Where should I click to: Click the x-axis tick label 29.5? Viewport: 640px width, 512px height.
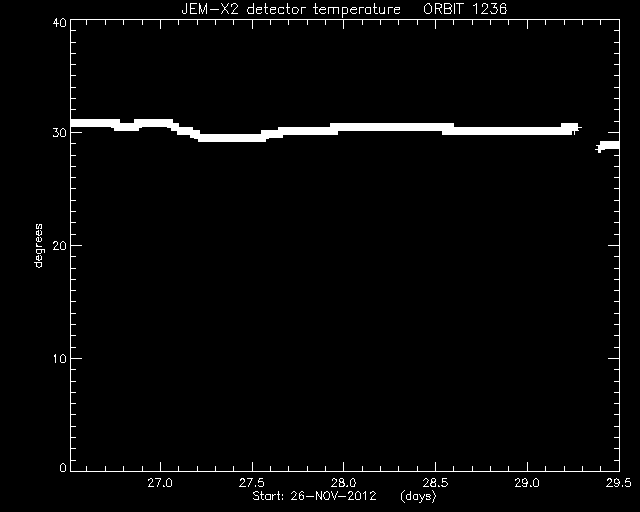click(619, 483)
